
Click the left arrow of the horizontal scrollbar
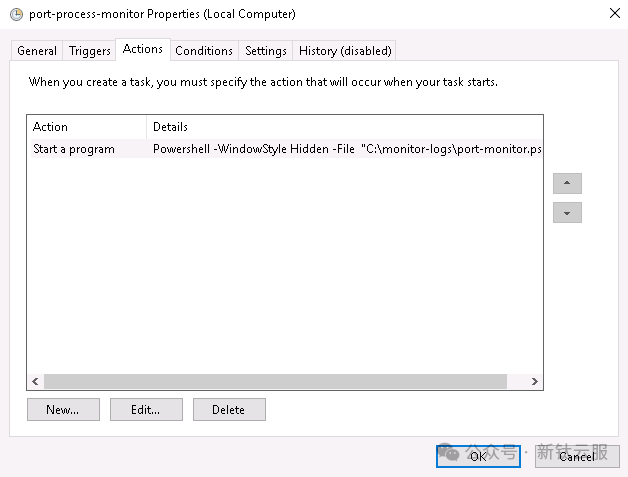pos(35,381)
